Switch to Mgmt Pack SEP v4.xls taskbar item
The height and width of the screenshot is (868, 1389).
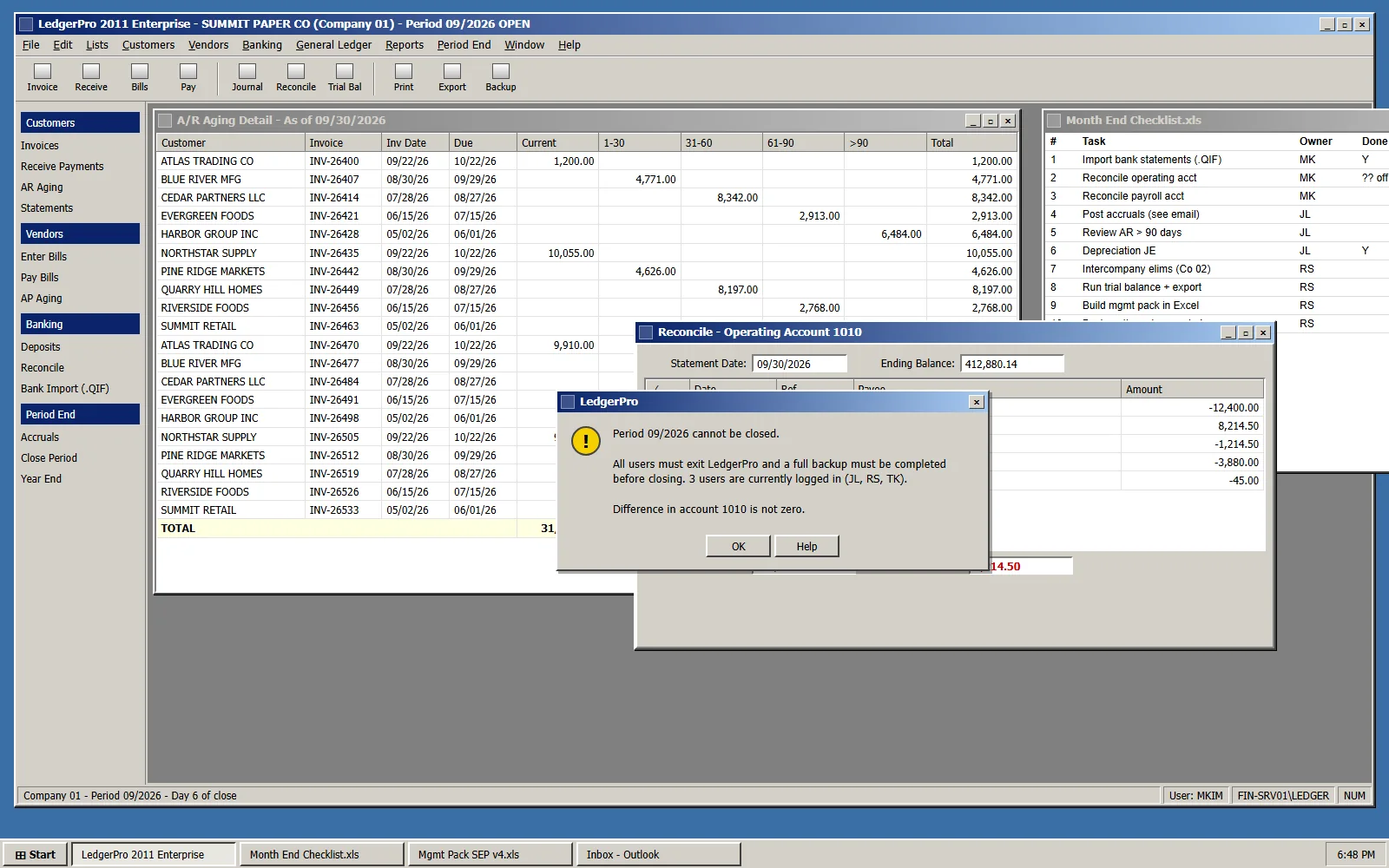click(x=490, y=855)
